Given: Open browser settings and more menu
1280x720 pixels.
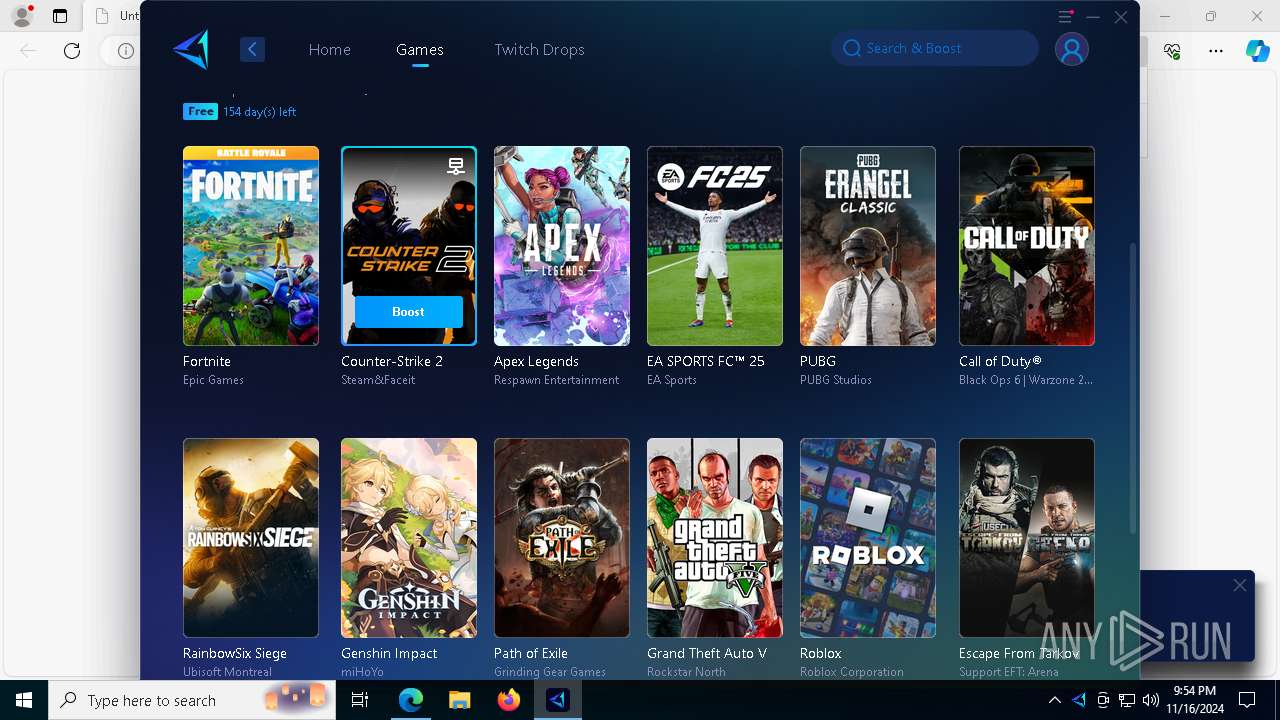Looking at the screenshot, I should tap(1216, 50).
